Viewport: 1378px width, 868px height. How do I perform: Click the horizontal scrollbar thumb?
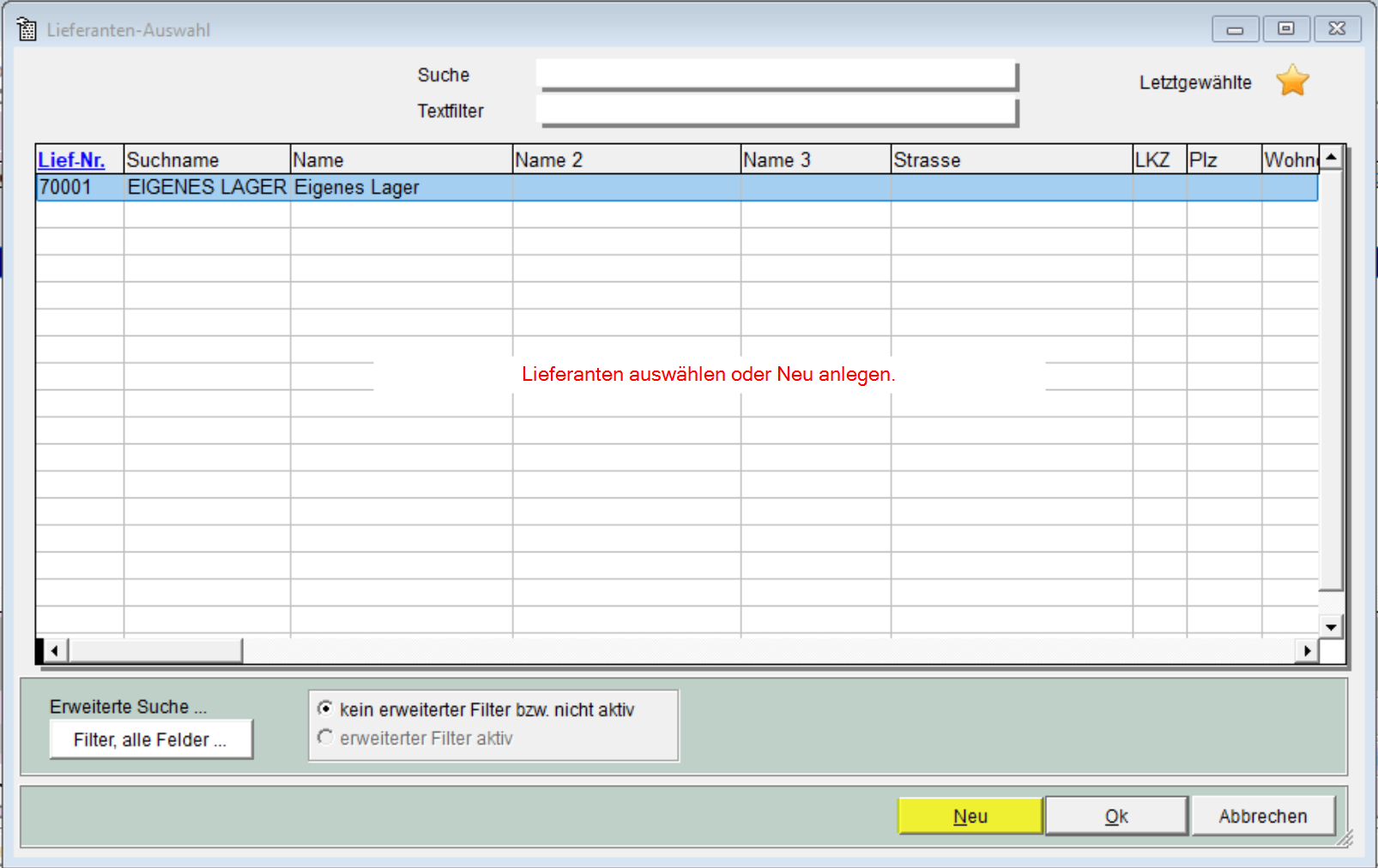pyautogui.click(x=155, y=651)
